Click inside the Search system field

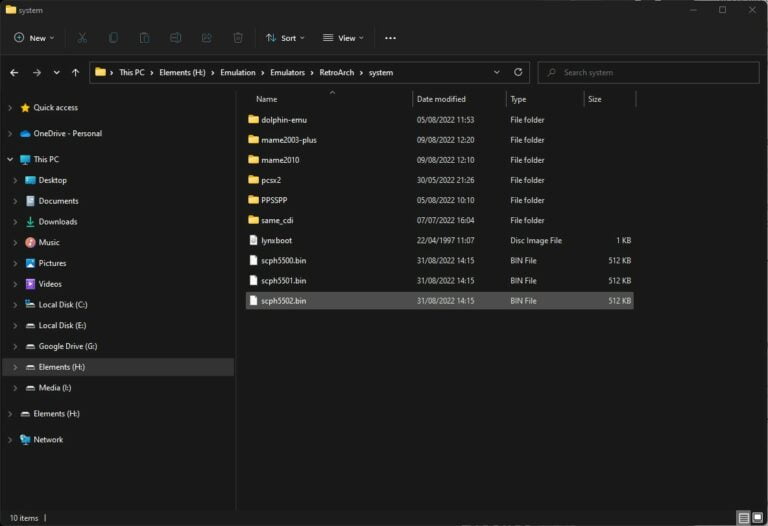point(650,72)
